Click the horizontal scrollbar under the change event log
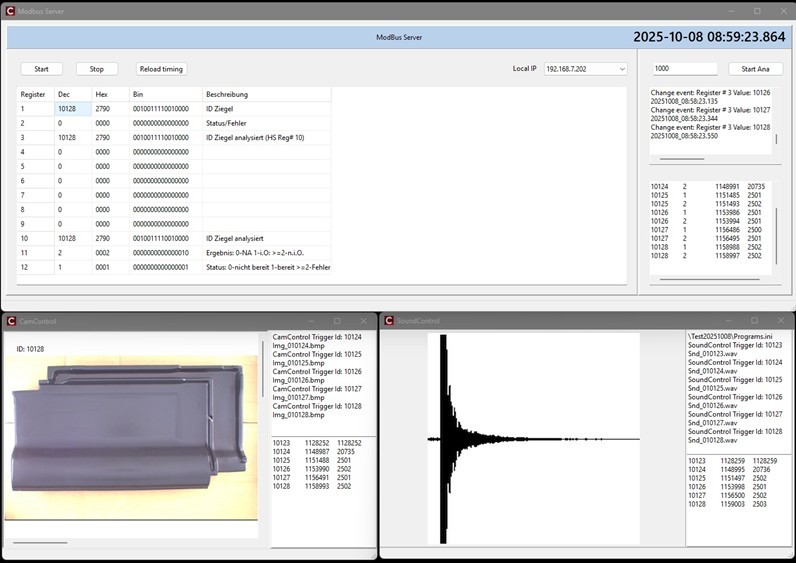Image resolution: width=796 pixels, height=563 pixels. (682, 159)
